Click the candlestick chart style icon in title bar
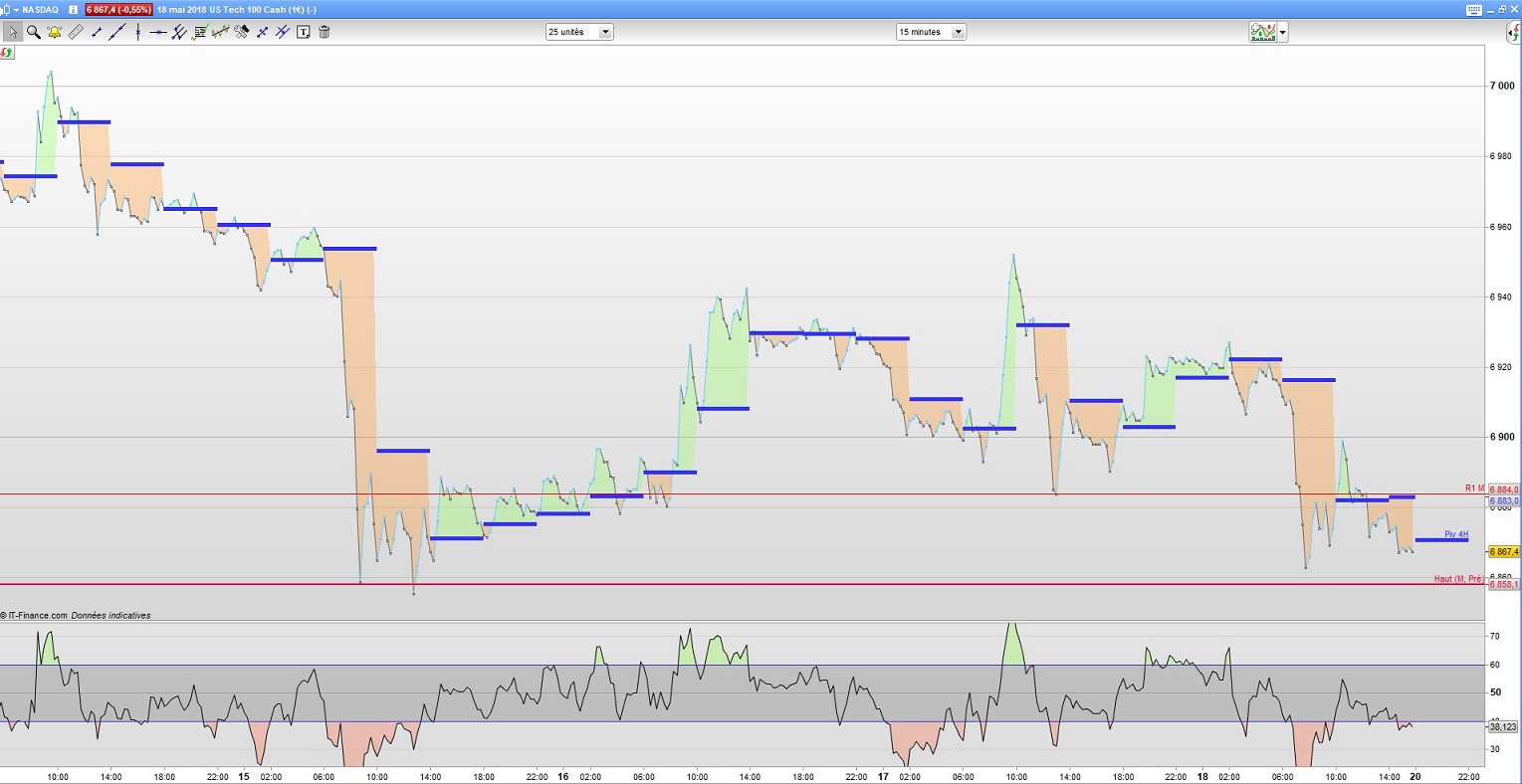The height and width of the screenshot is (784, 1522). coord(5,9)
